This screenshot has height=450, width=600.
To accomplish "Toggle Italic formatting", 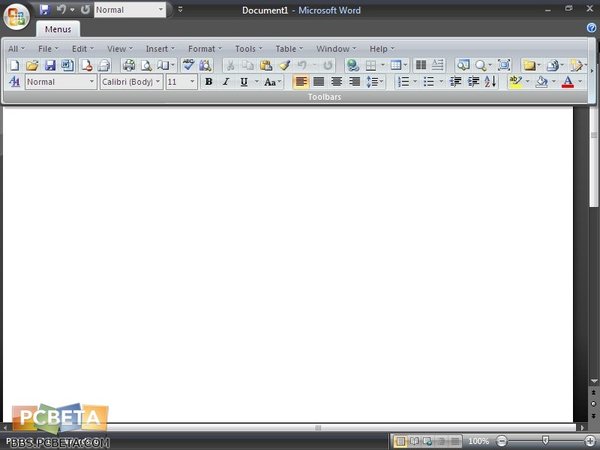I will coord(226,82).
